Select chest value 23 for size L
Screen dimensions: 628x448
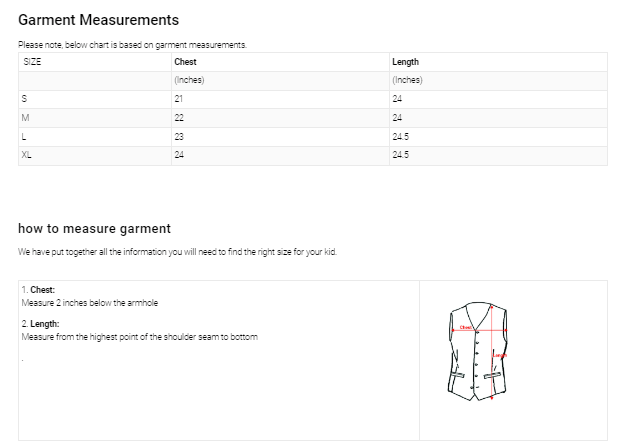pyautogui.click(x=179, y=136)
